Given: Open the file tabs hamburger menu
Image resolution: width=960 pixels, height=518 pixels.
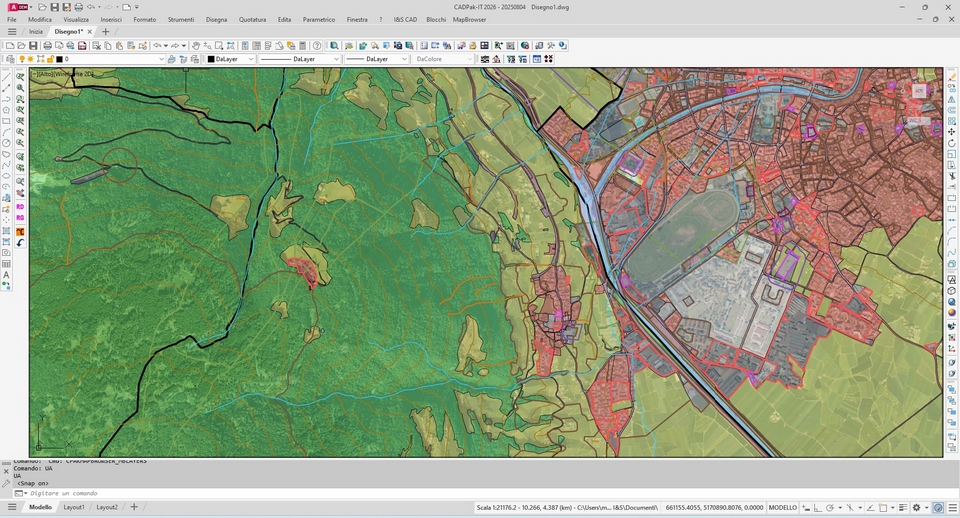Looking at the screenshot, I should [12, 31].
